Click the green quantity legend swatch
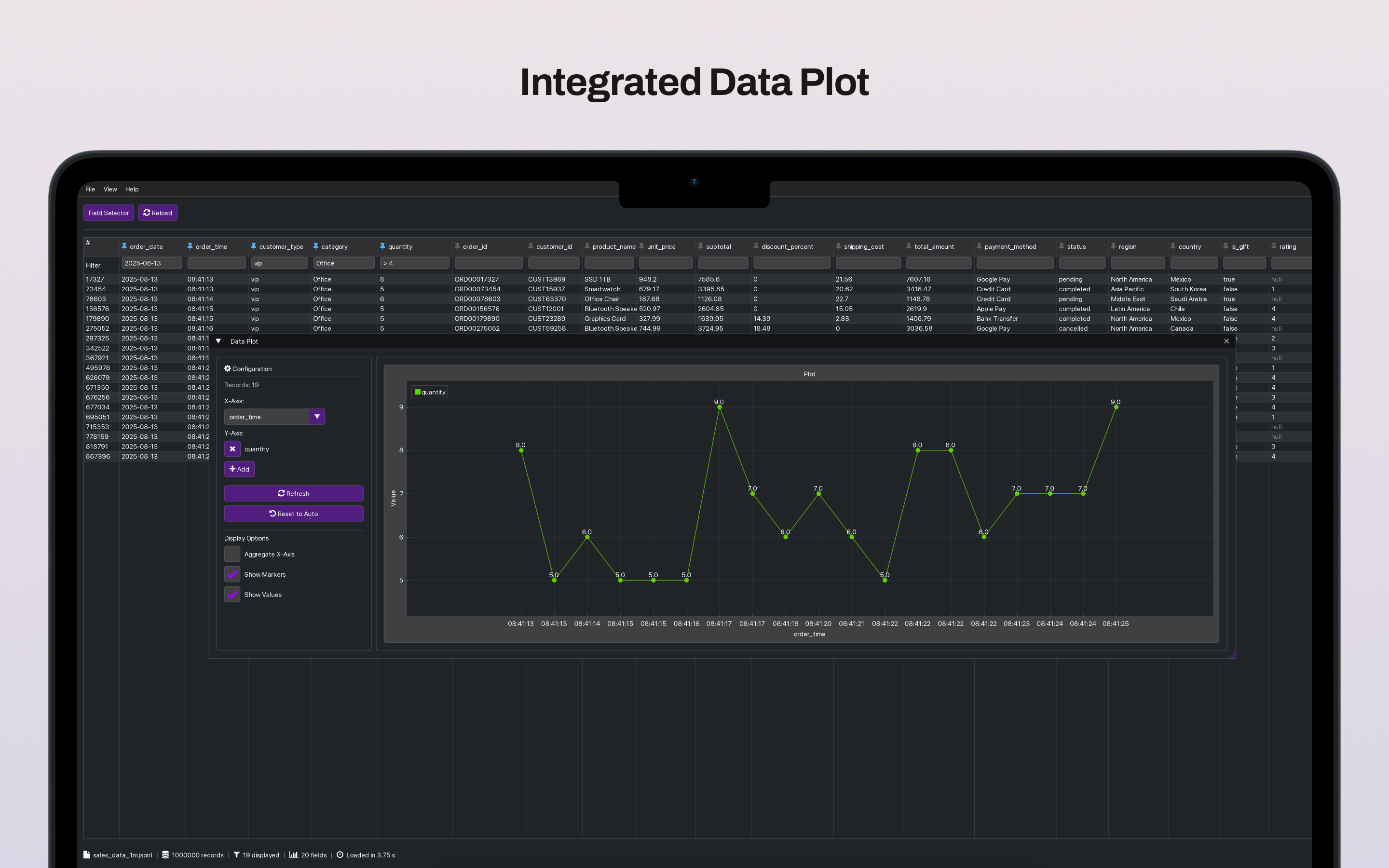The width and height of the screenshot is (1389, 868). tap(417, 392)
